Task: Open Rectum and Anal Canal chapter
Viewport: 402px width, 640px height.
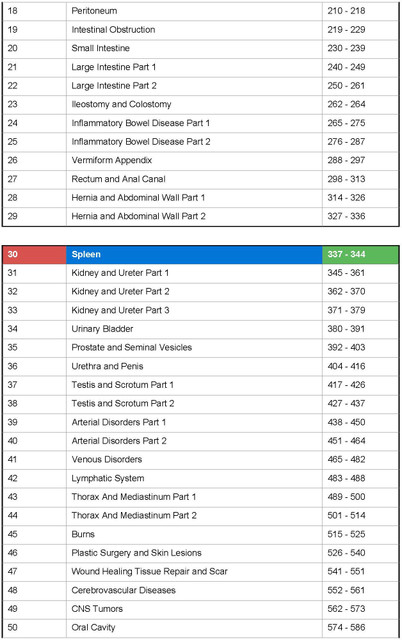Action: click(200, 179)
